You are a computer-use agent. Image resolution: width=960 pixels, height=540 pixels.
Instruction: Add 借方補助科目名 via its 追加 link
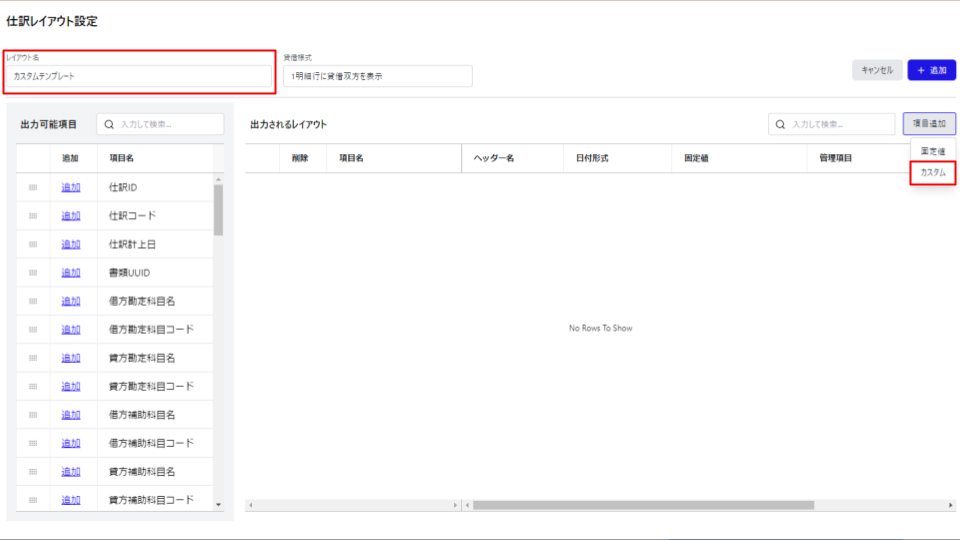click(71, 415)
